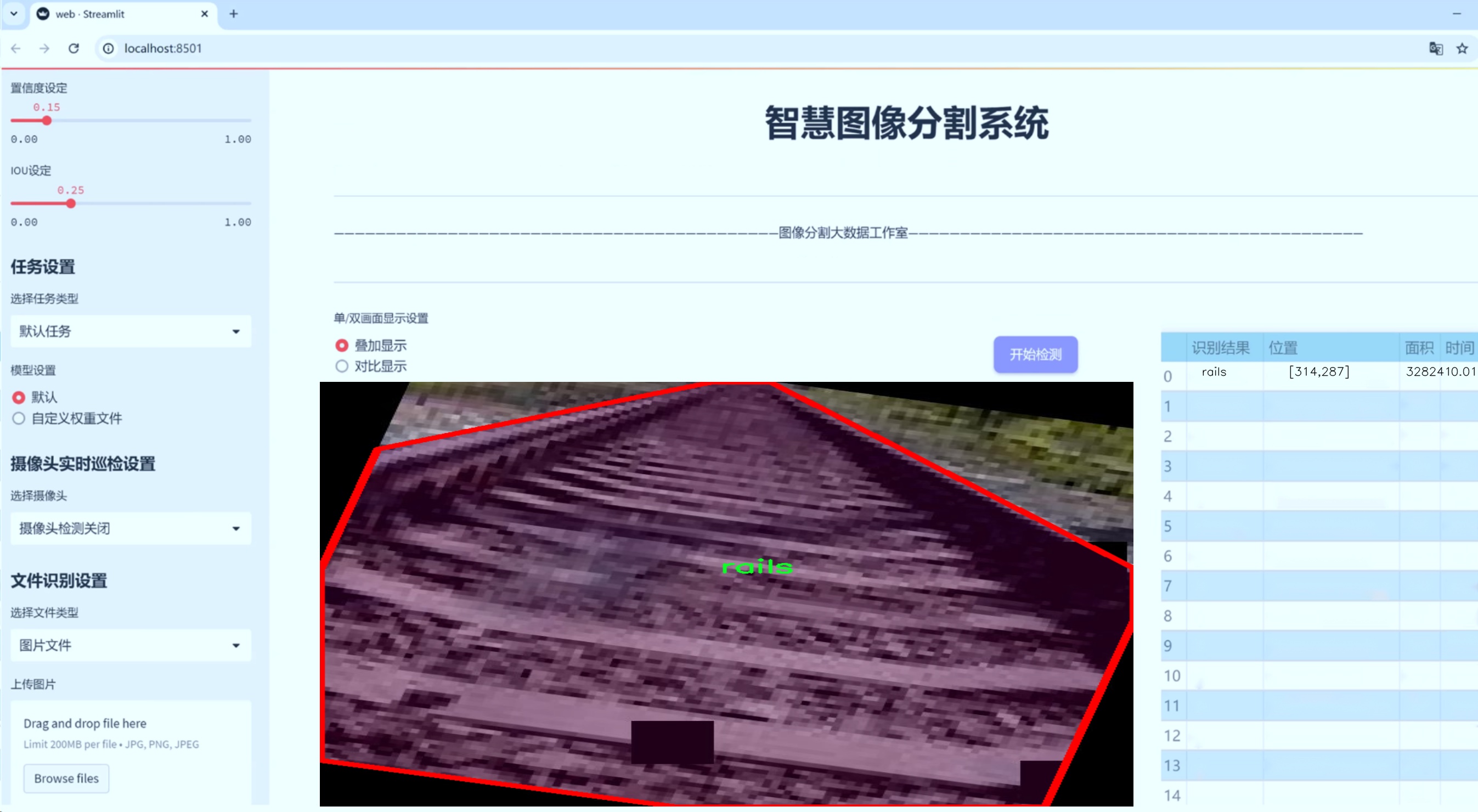Click the site info icon next to localhost:8501
The image size is (1478, 812).
click(108, 48)
